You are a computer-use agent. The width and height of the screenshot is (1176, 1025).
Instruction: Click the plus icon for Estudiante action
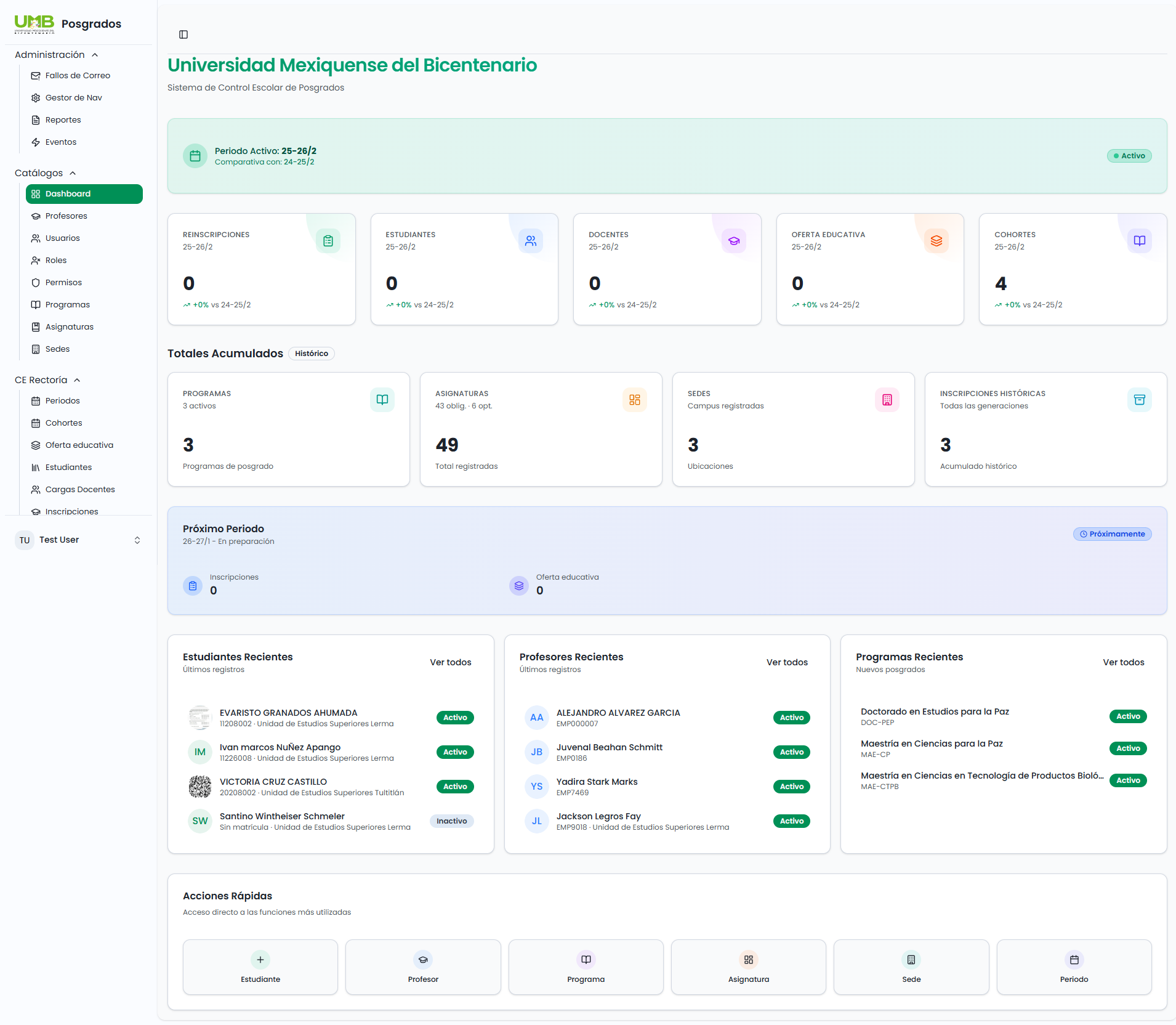pyautogui.click(x=260, y=960)
